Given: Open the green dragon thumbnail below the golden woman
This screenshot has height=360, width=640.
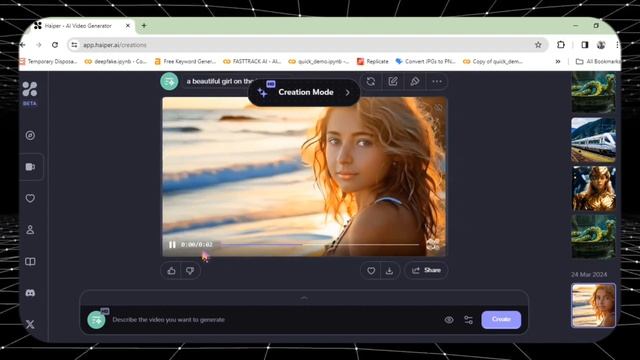Looking at the screenshot, I should (x=593, y=237).
